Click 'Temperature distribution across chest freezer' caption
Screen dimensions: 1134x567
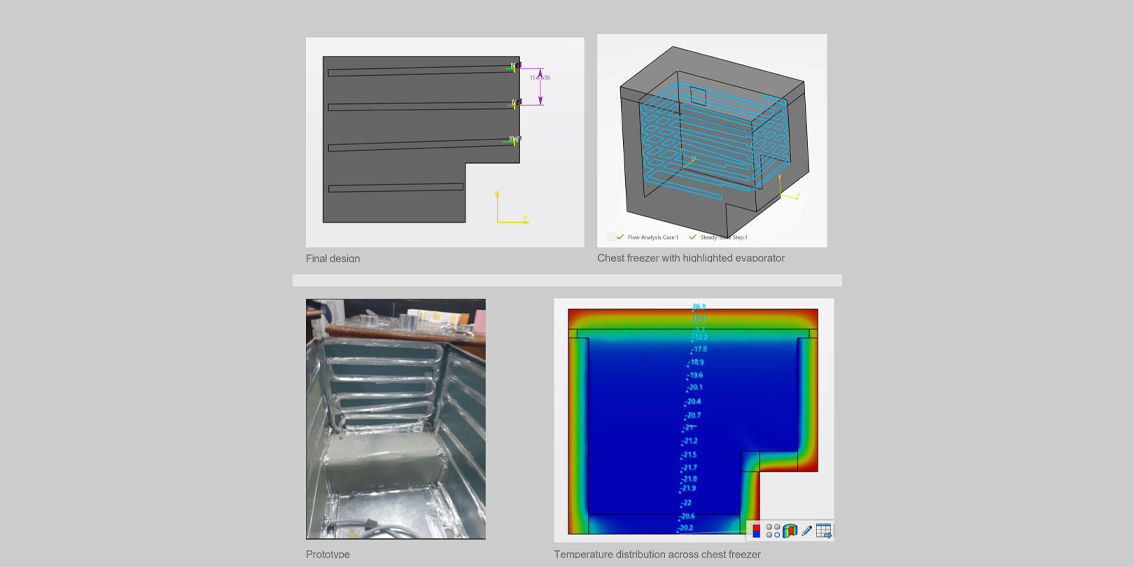tap(657, 554)
